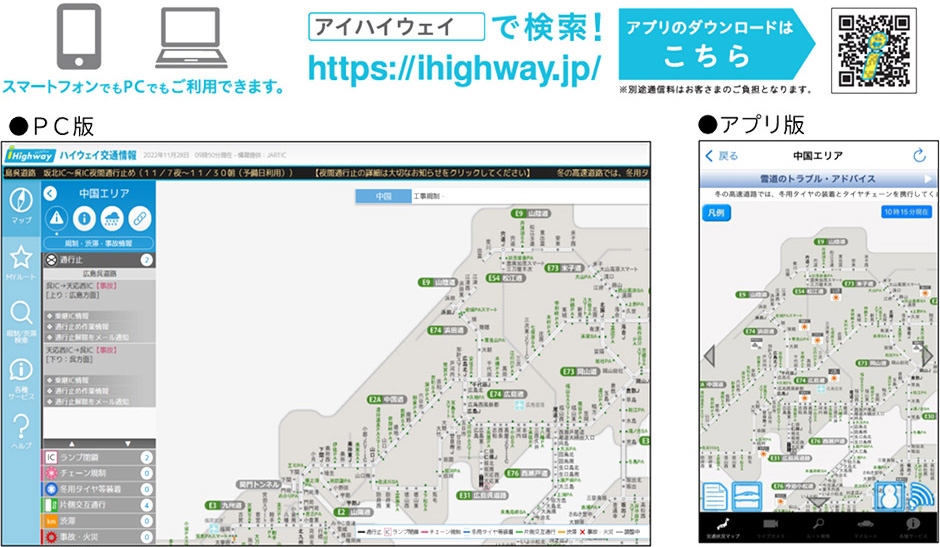Expand the 冬用タイヤ等装着 category row
This screenshot has height=547, width=940.
pos(99,489)
